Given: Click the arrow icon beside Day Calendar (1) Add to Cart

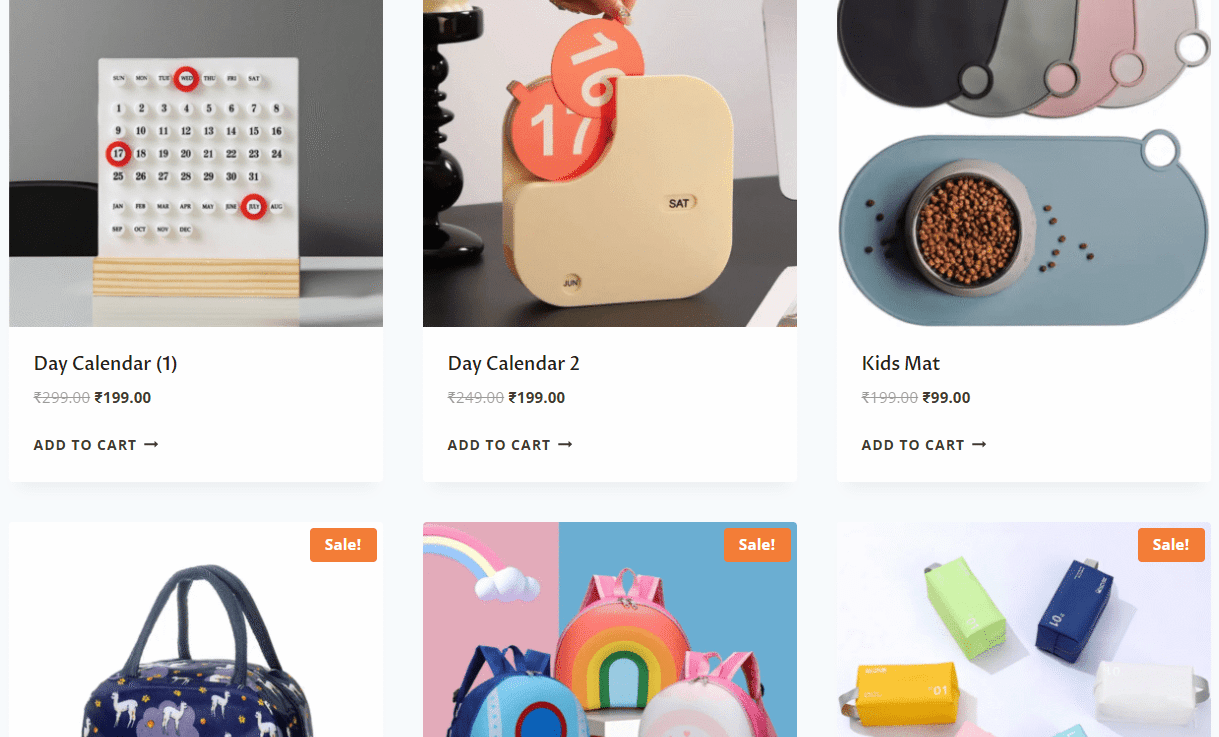Looking at the screenshot, I should click(151, 445).
